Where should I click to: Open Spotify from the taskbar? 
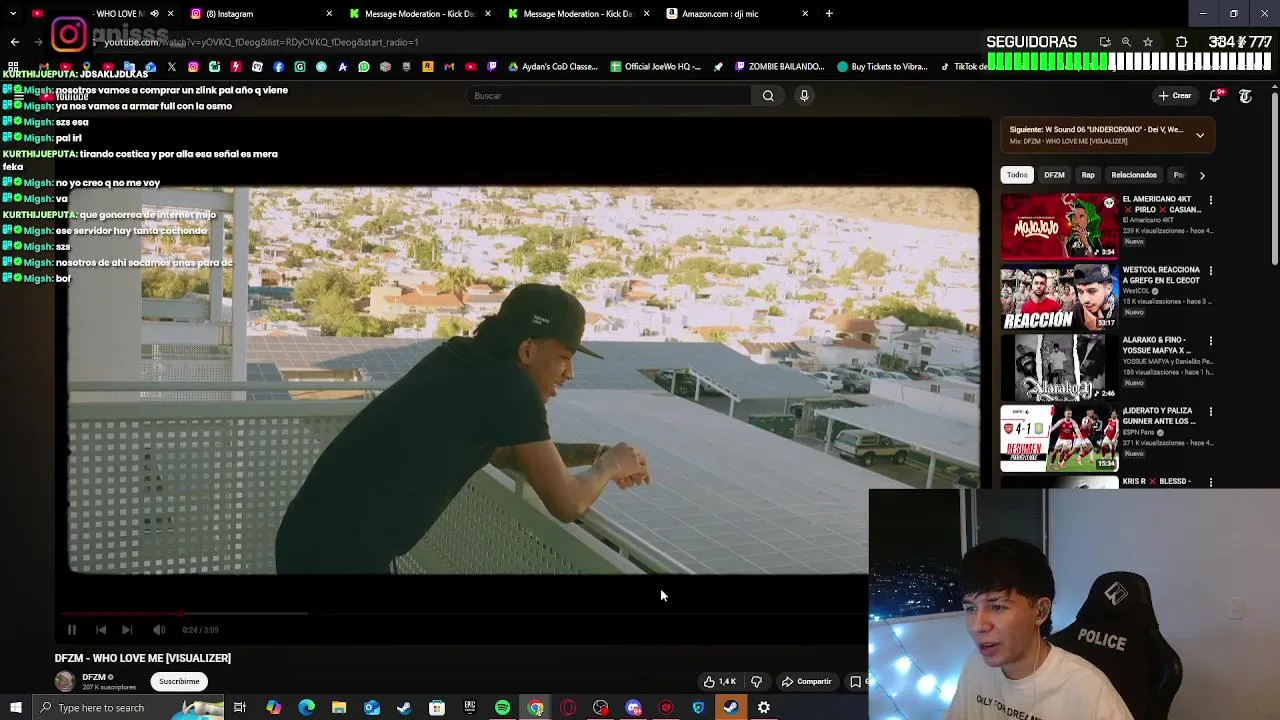coord(502,708)
